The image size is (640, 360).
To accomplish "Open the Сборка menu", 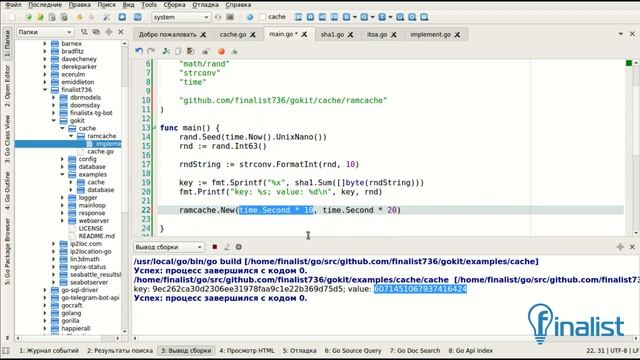I will pyautogui.click(x=174, y=4).
